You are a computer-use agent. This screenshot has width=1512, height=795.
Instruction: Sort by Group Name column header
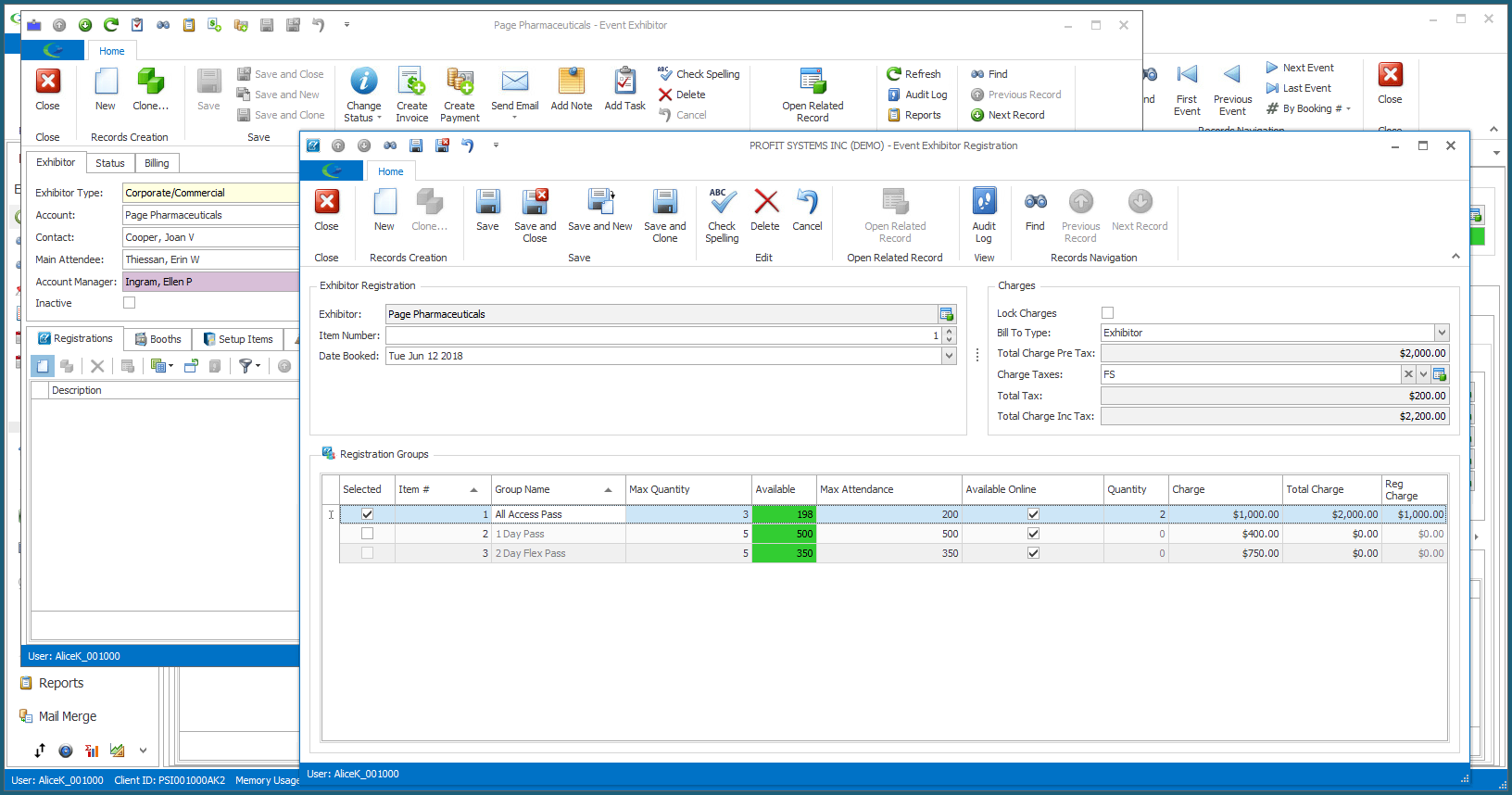[x=558, y=489]
